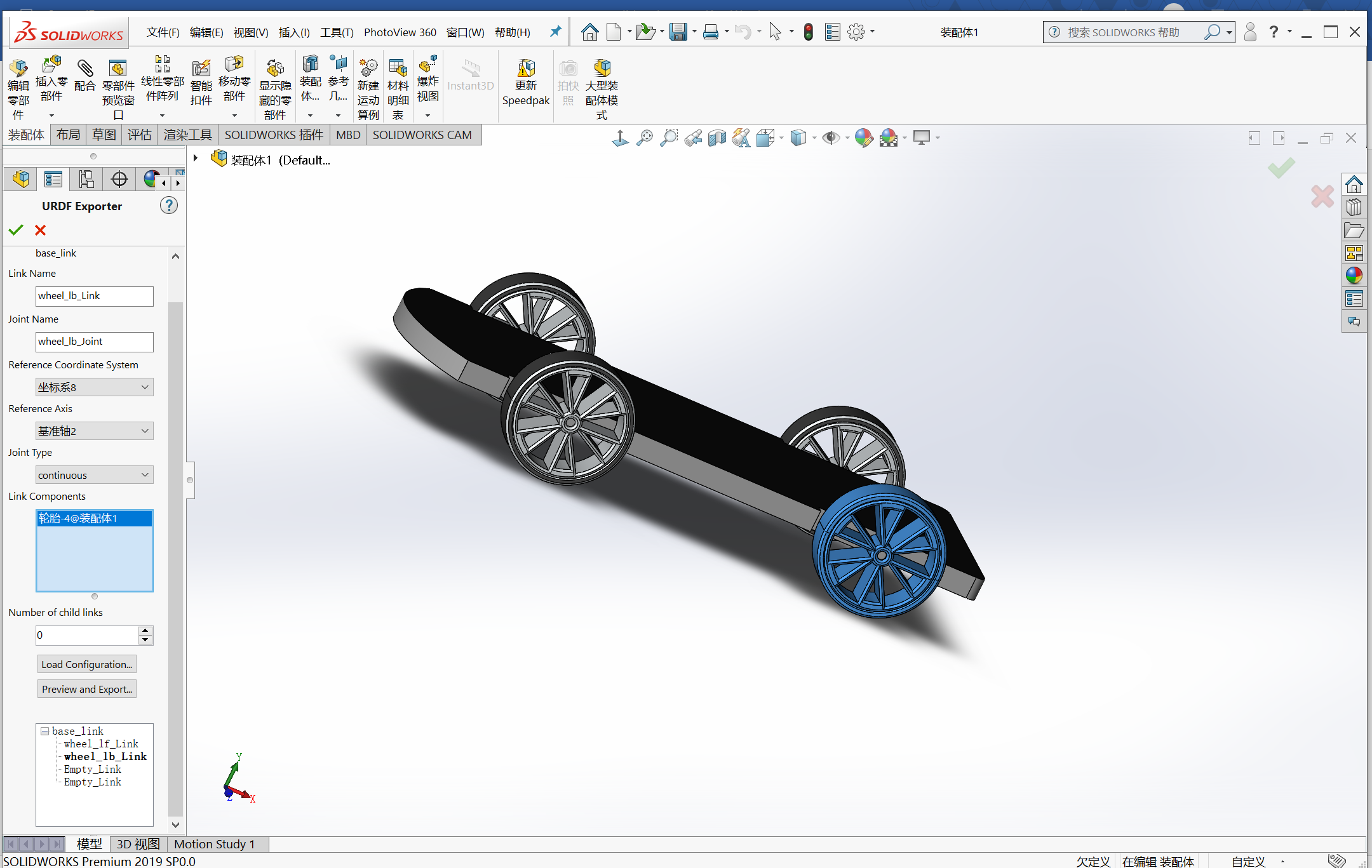This screenshot has height=868, width=1372.
Task: Click the Mate (配合) paperclip icon
Action: coord(84,69)
